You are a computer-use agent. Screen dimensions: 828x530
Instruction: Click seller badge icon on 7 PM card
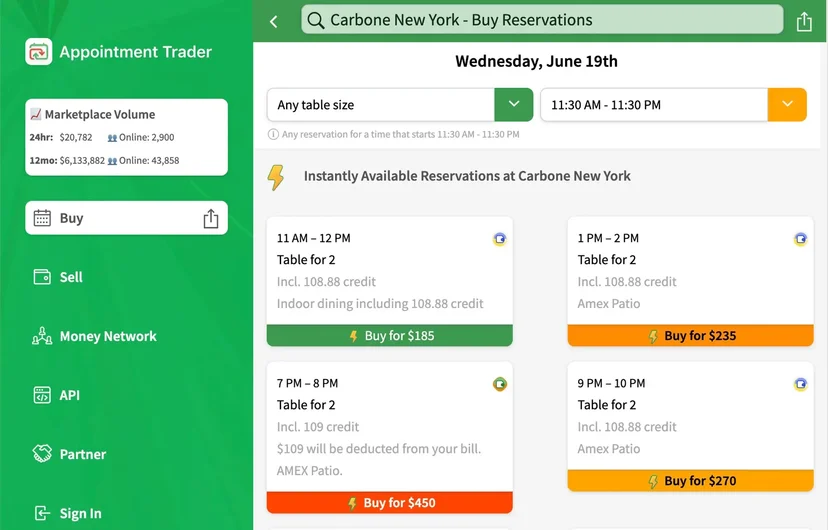point(500,384)
